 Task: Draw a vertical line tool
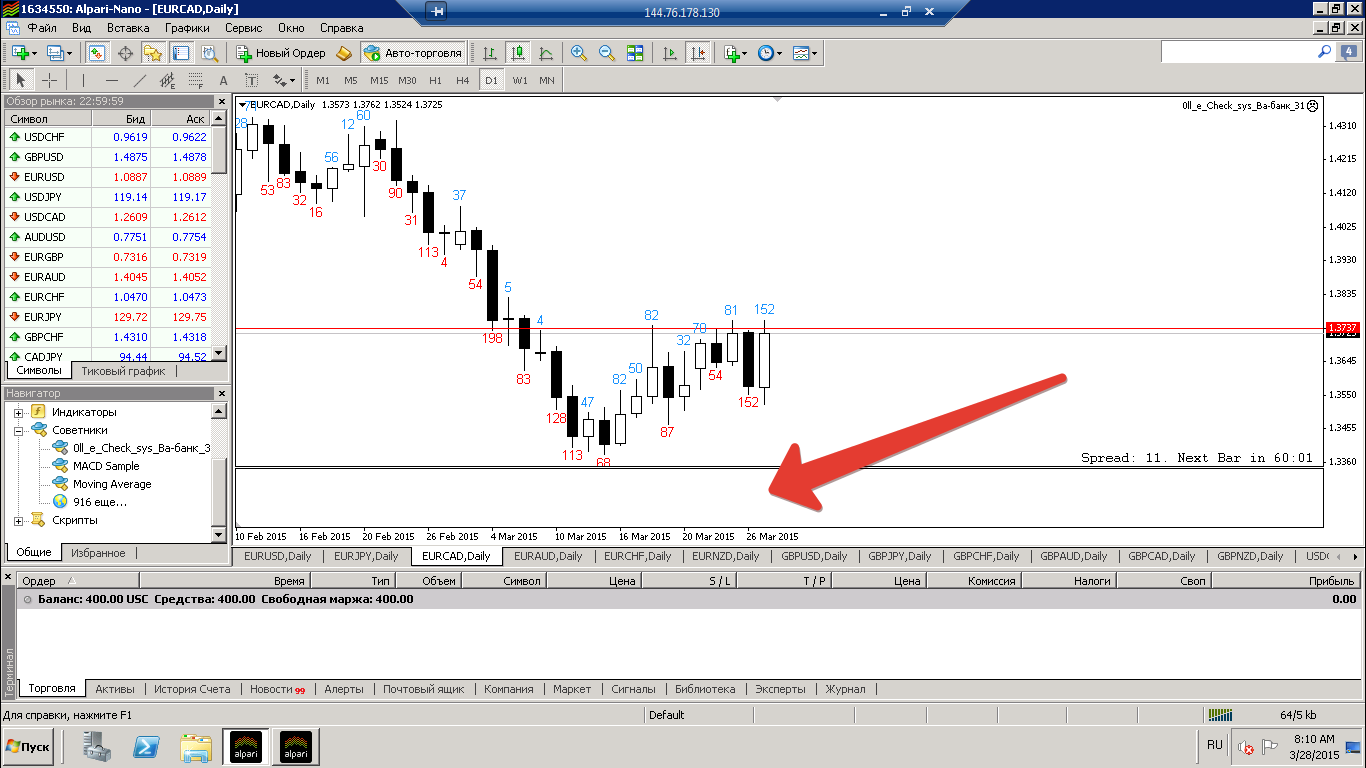83,80
